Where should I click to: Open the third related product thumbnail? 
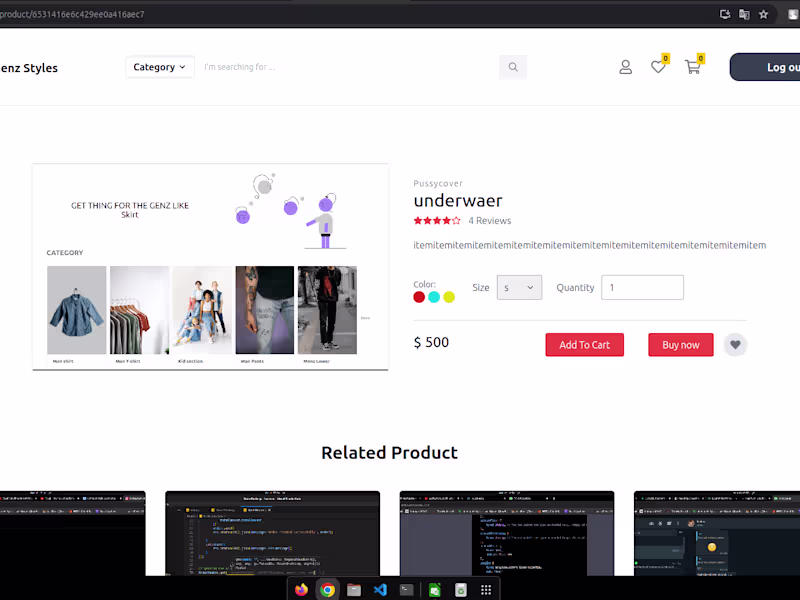[507, 533]
